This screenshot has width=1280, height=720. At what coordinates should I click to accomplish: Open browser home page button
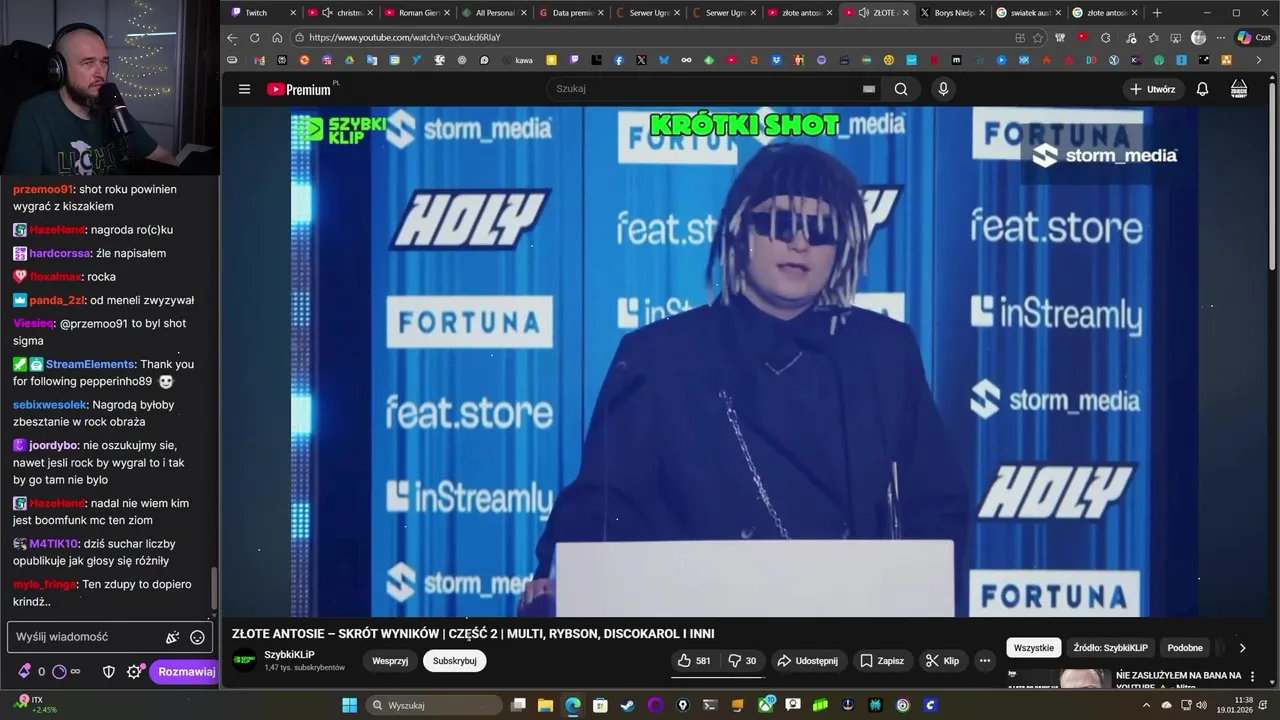pyautogui.click(x=277, y=38)
